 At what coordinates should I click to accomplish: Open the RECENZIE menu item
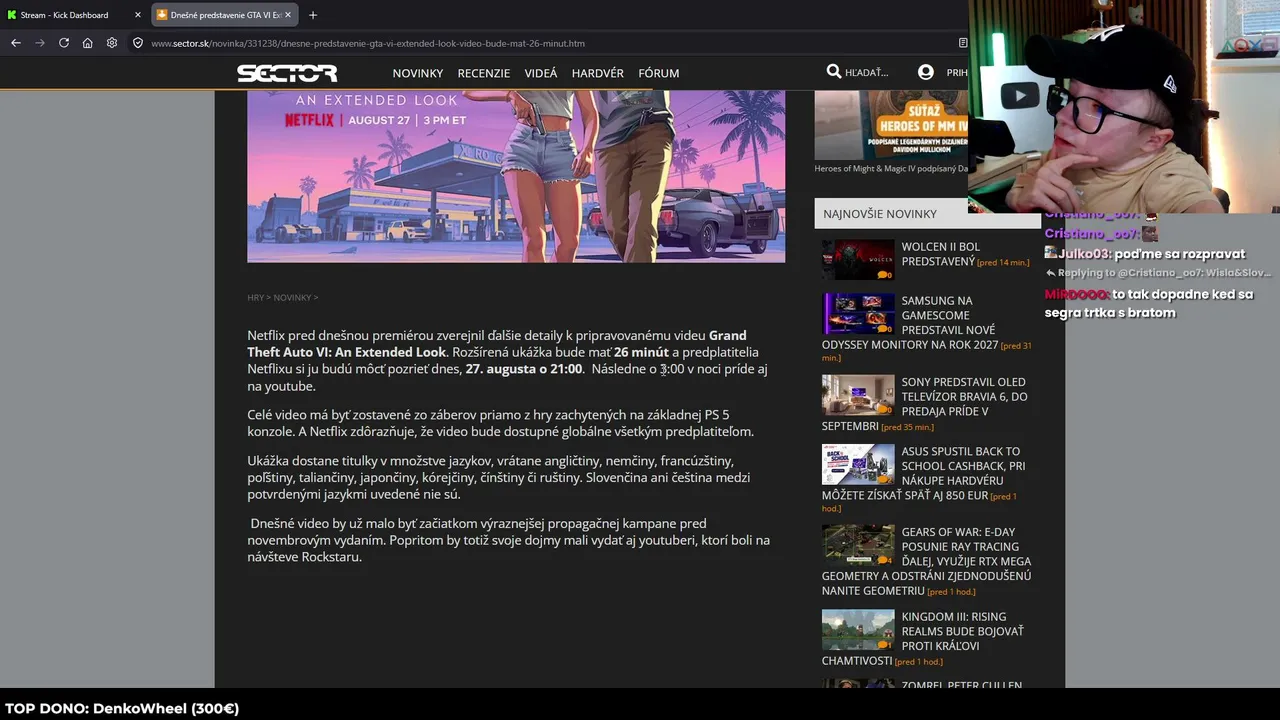tap(484, 73)
